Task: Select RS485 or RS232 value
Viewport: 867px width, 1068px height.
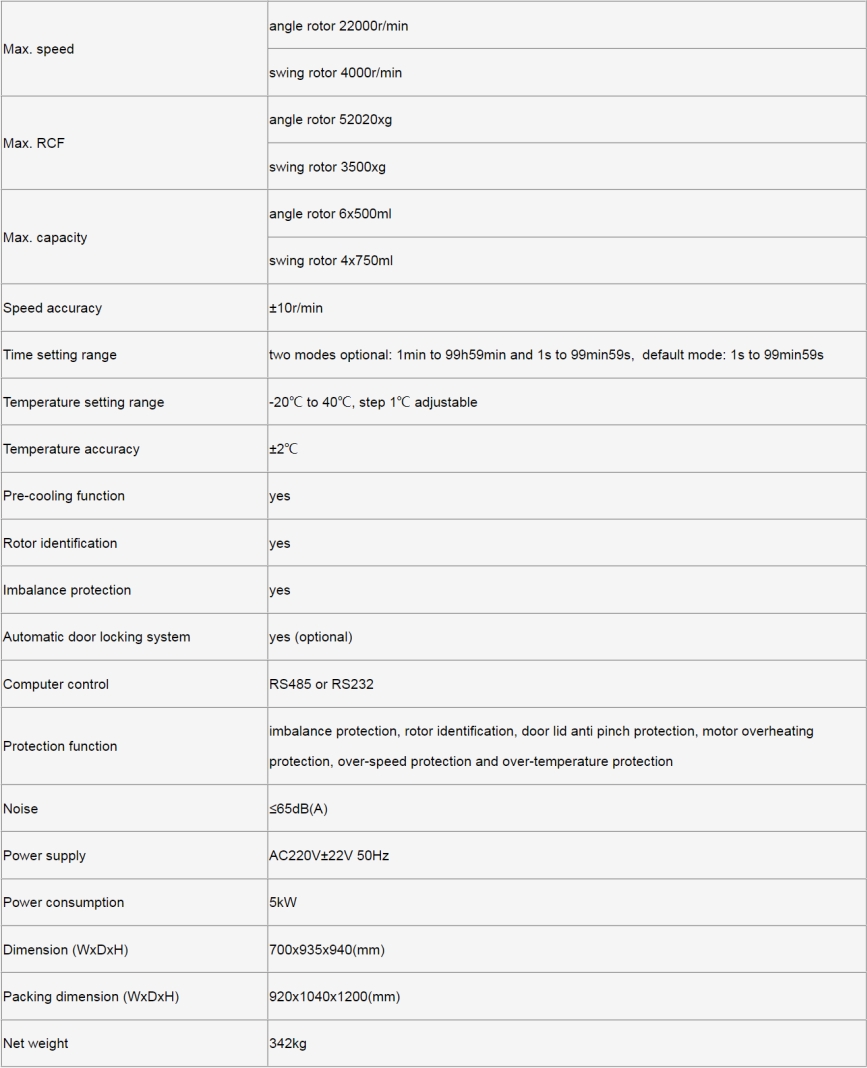Action: (321, 684)
